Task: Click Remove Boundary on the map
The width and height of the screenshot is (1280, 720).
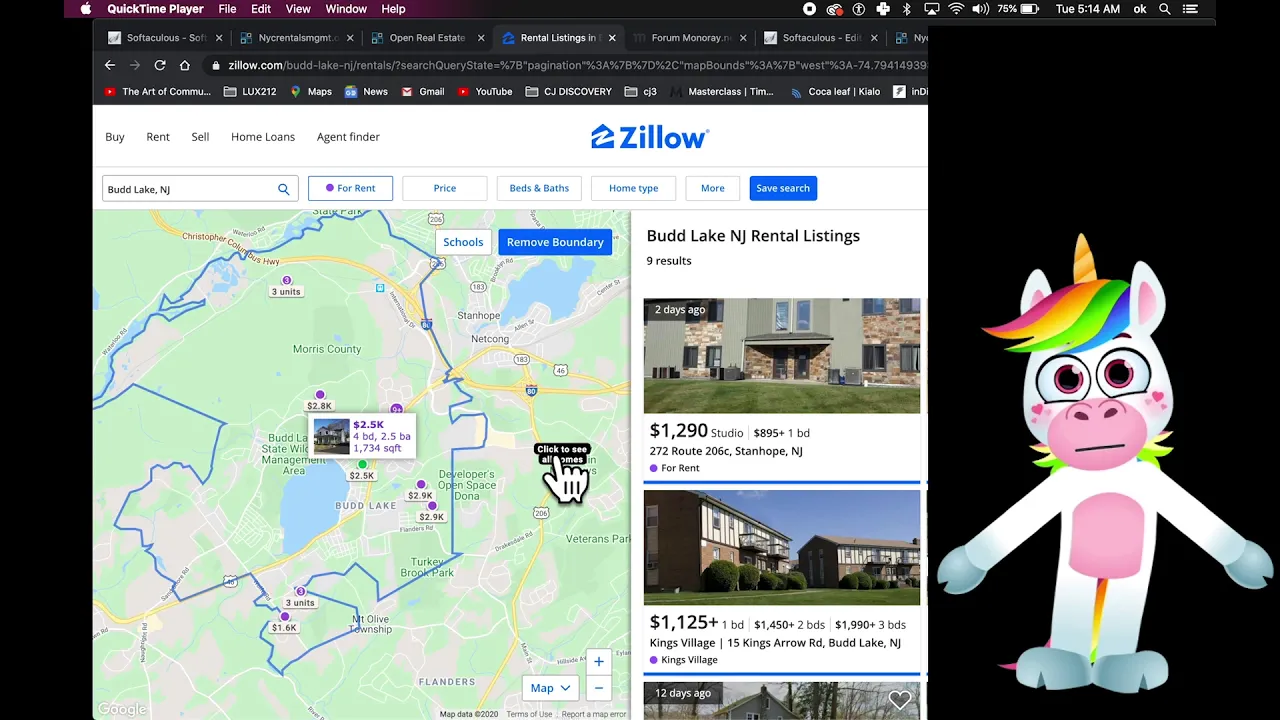Action: point(555,242)
